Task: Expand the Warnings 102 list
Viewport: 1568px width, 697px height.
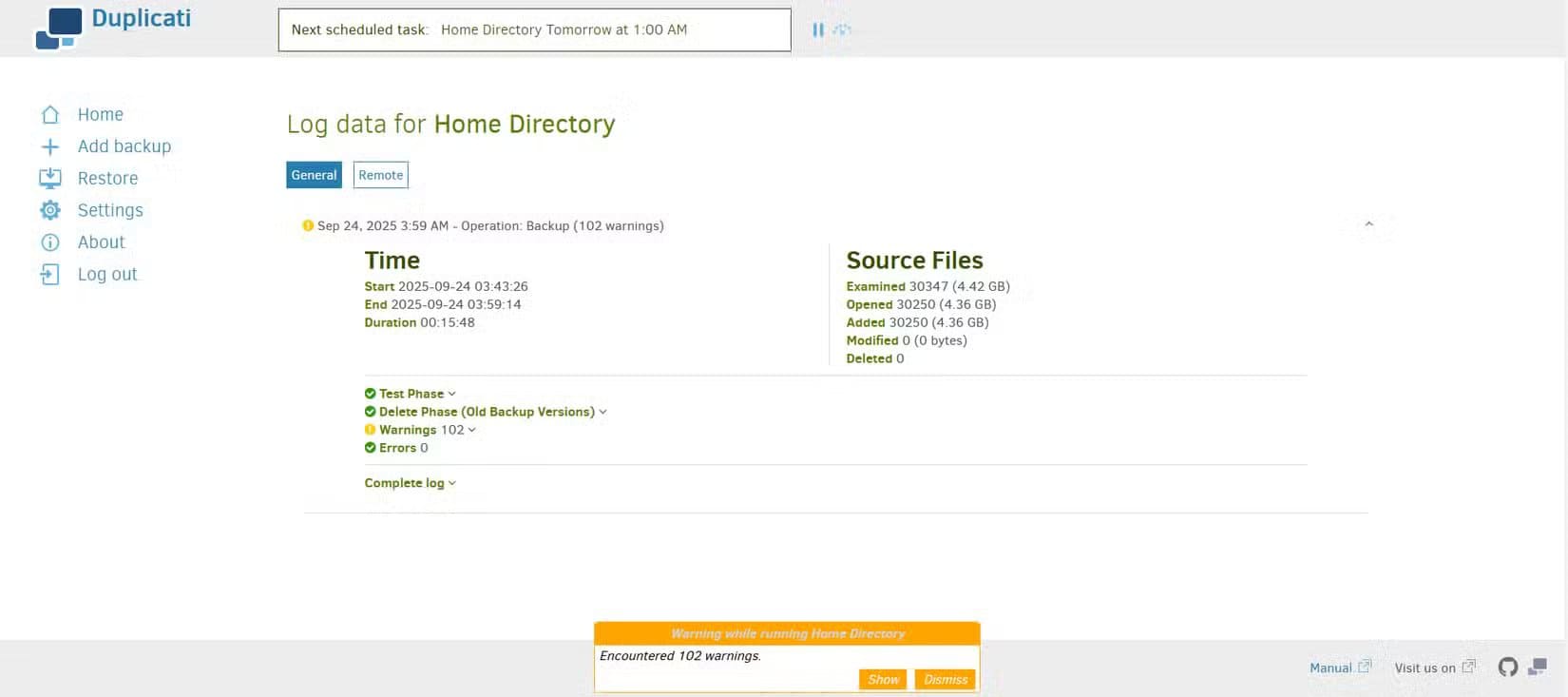Action: click(421, 430)
